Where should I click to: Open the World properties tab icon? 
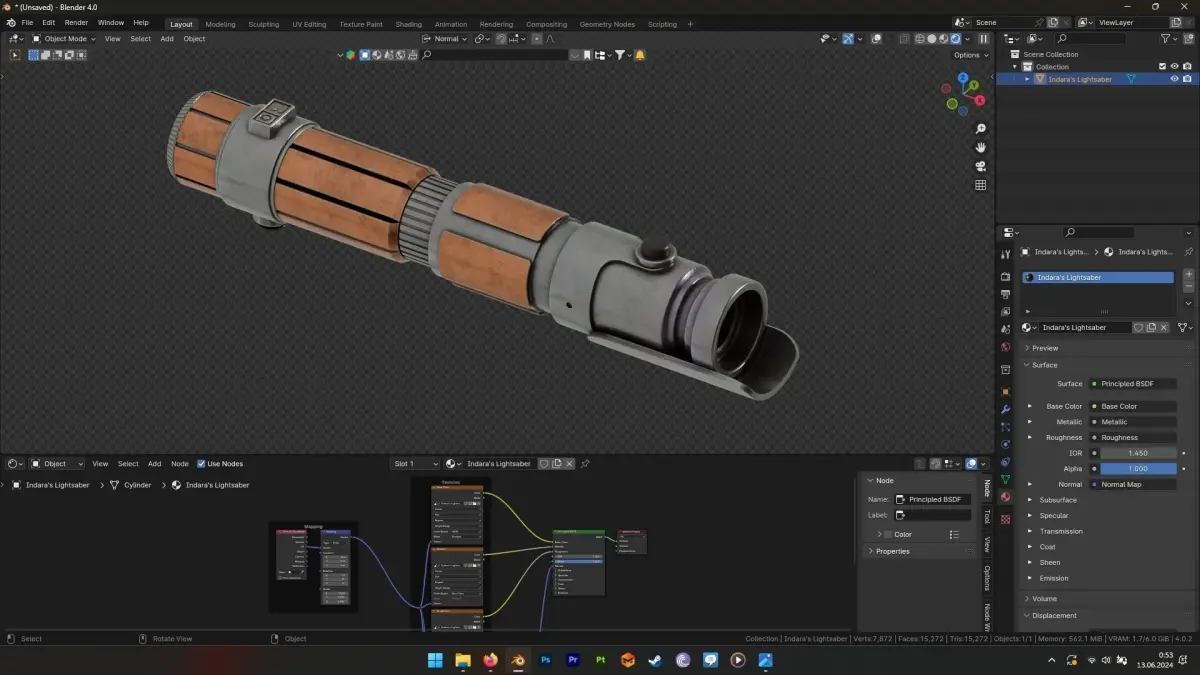click(x=1005, y=347)
